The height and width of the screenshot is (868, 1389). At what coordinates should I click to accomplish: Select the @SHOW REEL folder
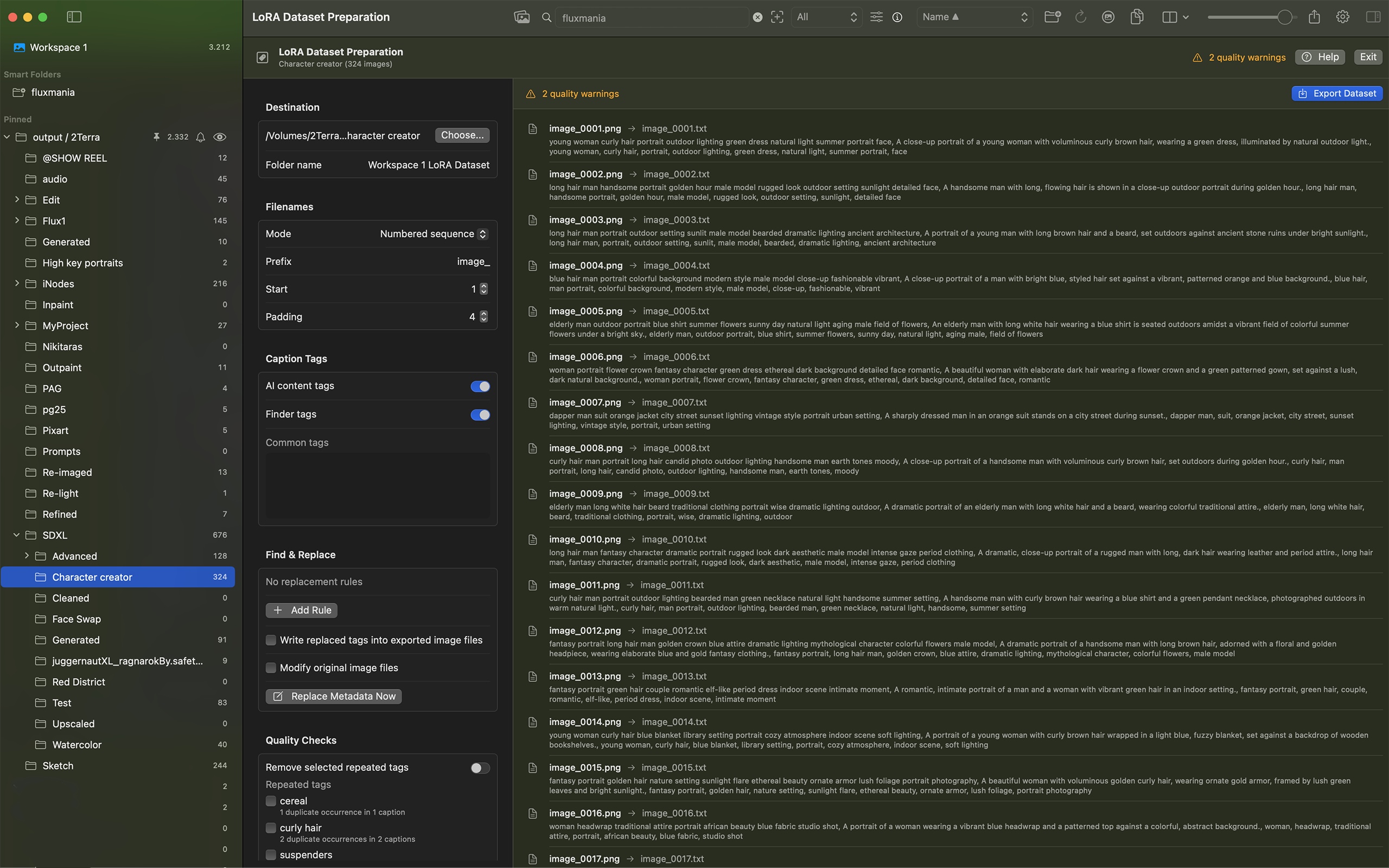(x=118, y=158)
